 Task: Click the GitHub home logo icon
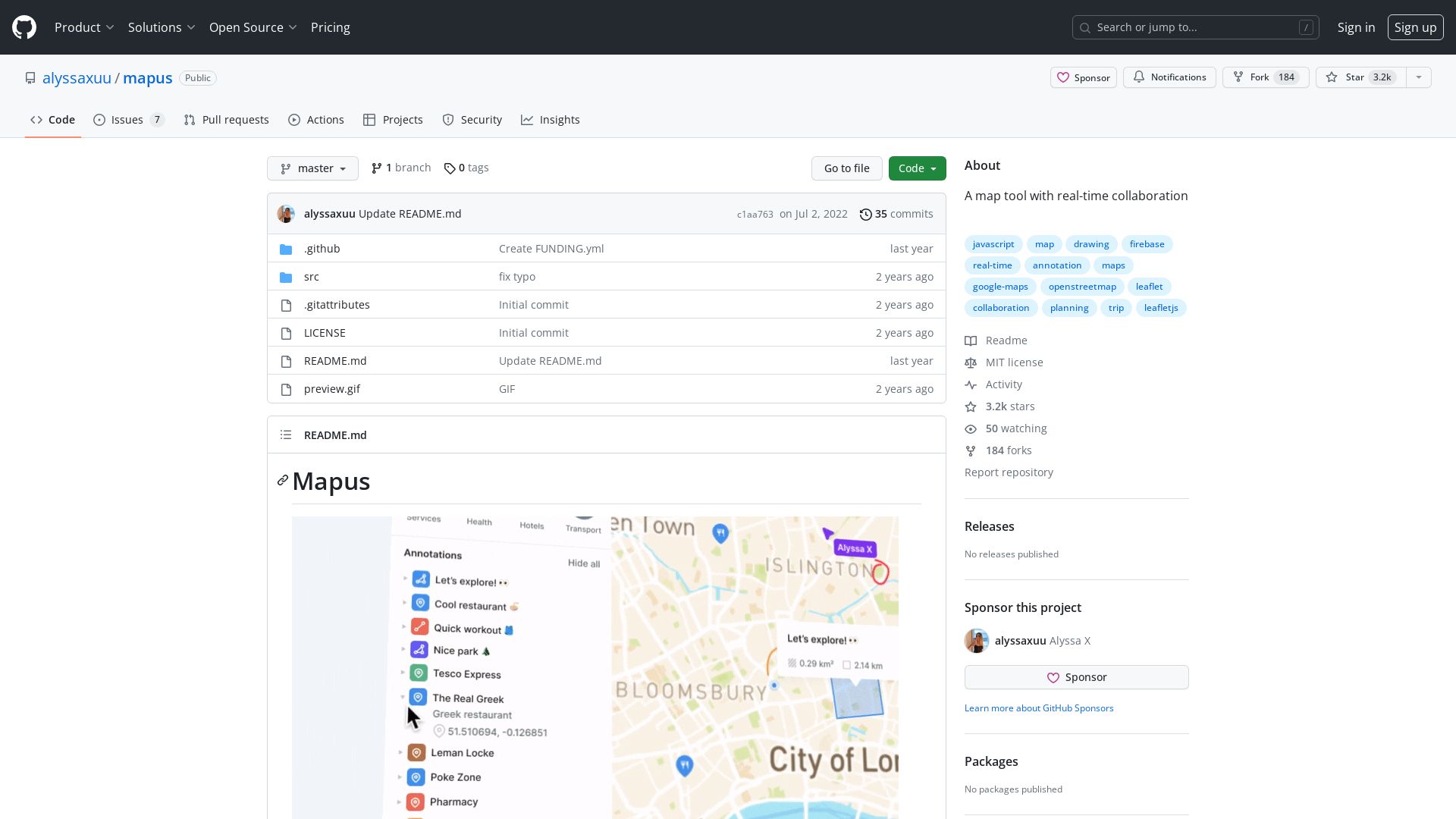tap(23, 27)
